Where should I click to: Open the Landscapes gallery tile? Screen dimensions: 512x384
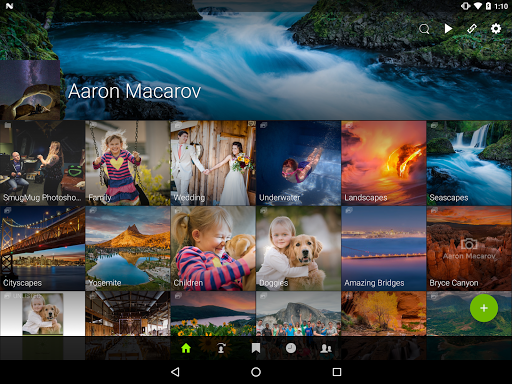click(x=384, y=163)
